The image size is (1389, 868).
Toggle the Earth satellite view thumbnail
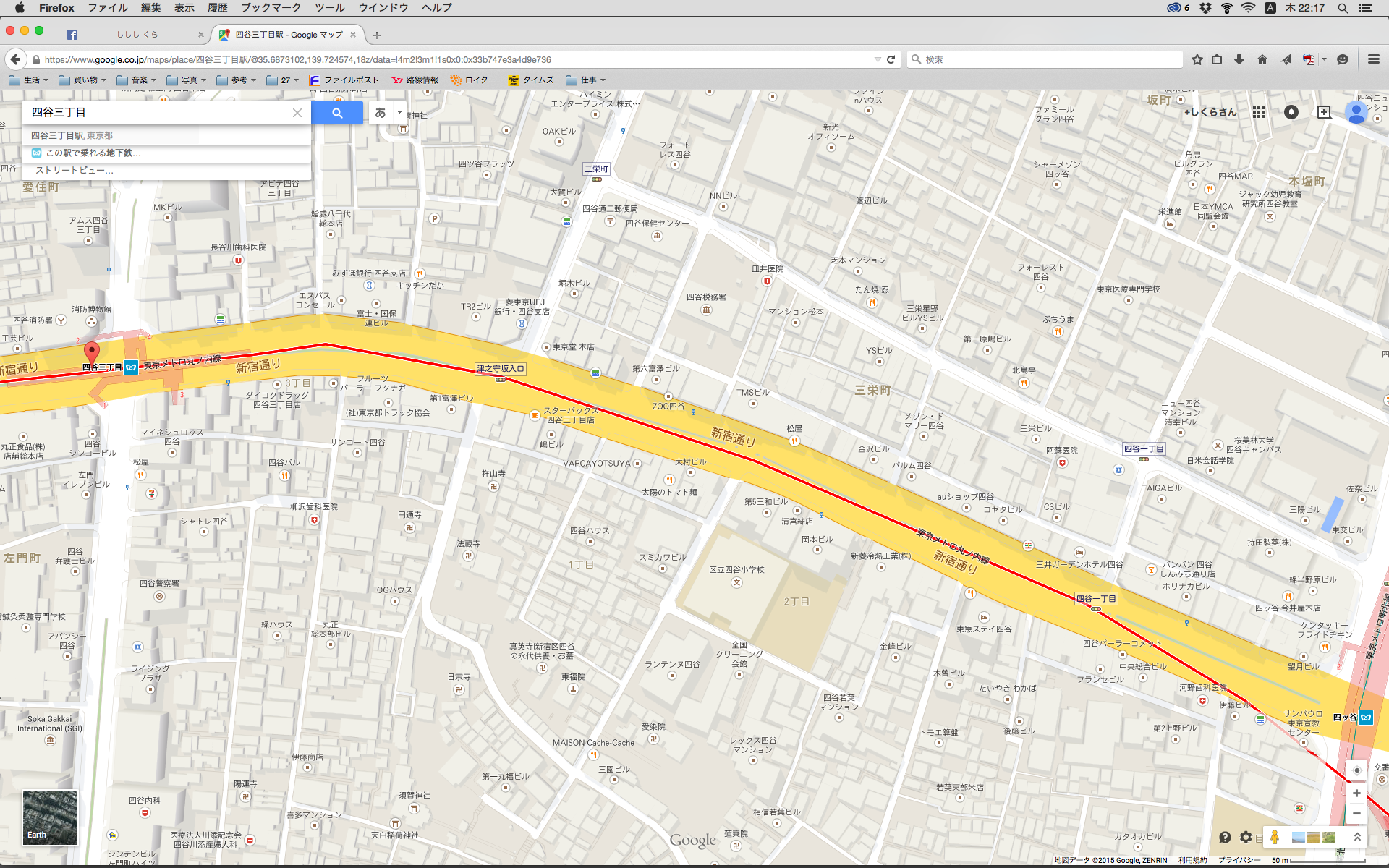click(x=50, y=817)
